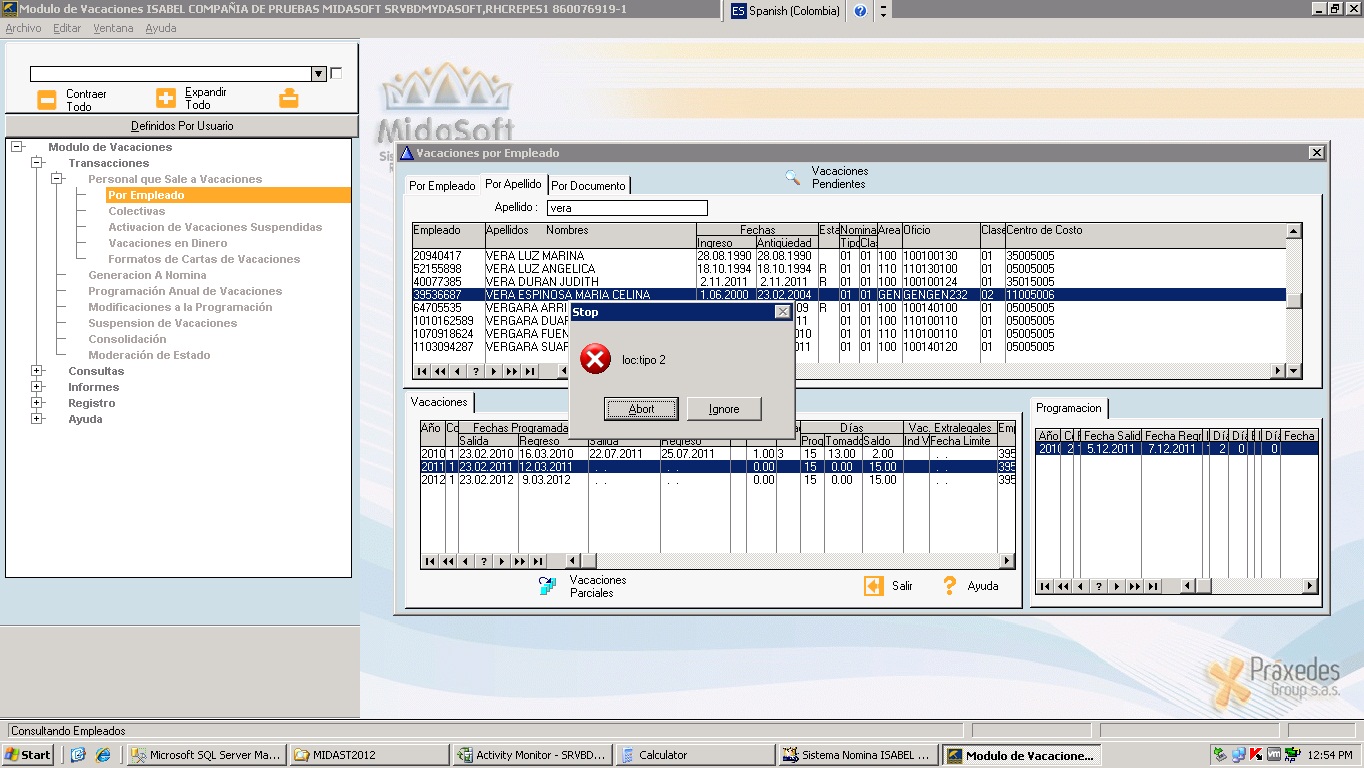Viewport: 1364px width, 768px height.
Task: Click the Vacaciones Parciales icon
Action: tap(548, 586)
